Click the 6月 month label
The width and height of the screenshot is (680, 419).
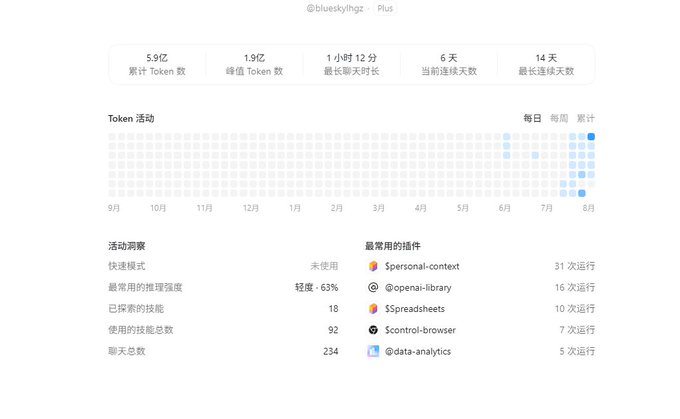(504, 208)
